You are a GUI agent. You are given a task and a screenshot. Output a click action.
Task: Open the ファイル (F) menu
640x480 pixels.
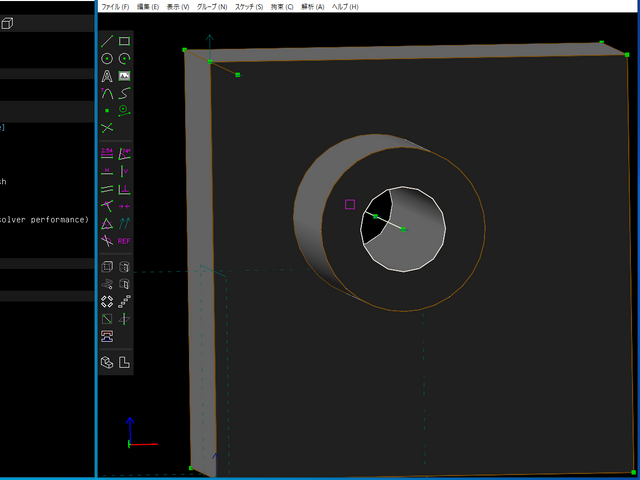(116, 7)
